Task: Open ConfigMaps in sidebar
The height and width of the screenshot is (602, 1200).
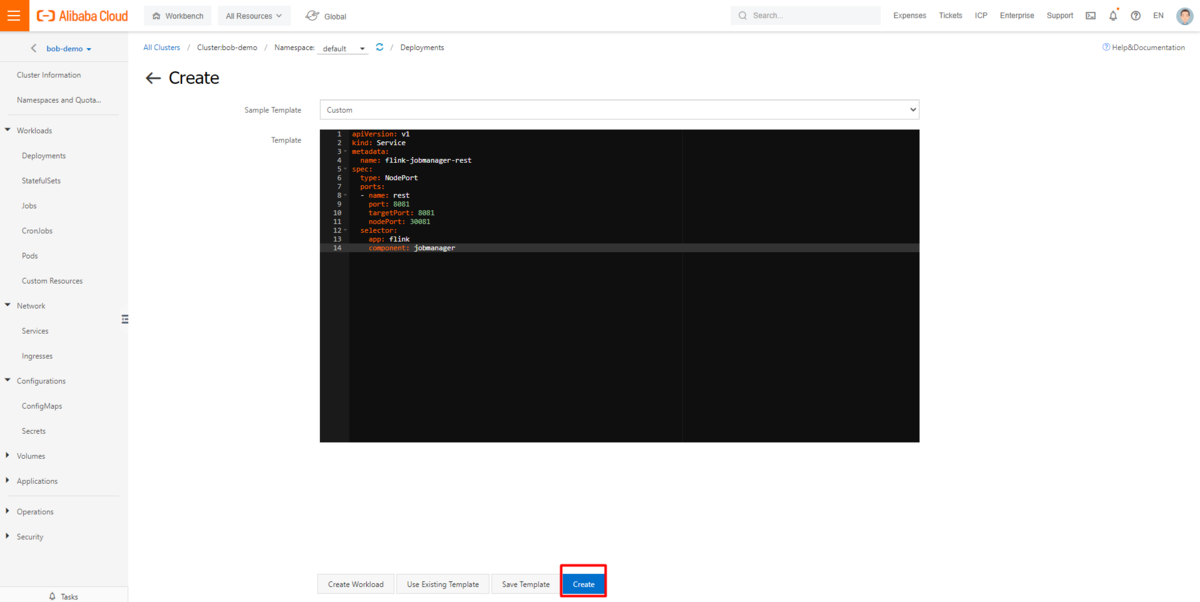Action: (x=40, y=406)
